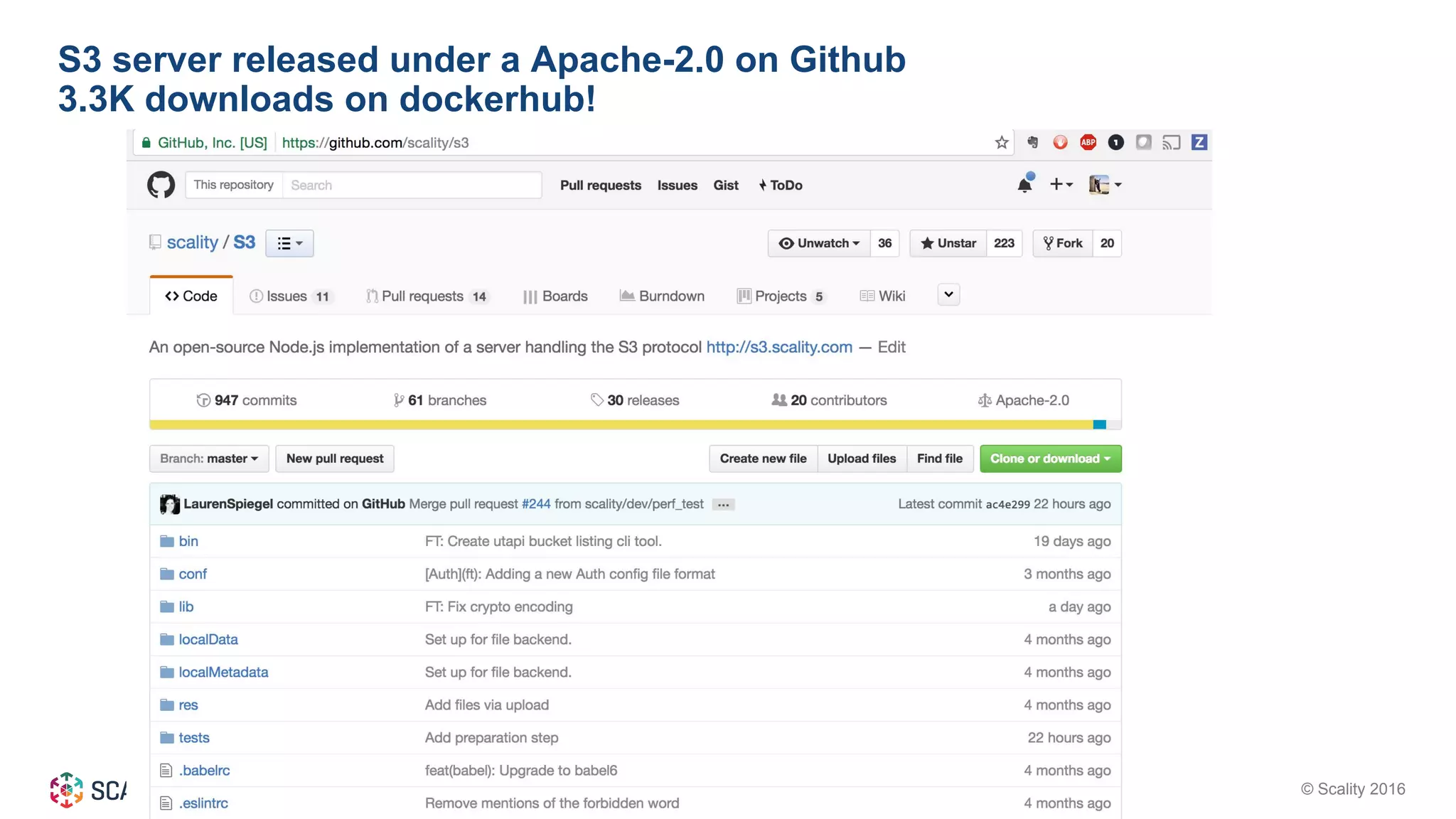Click Upload files button
1456x819 pixels.
click(862, 459)
